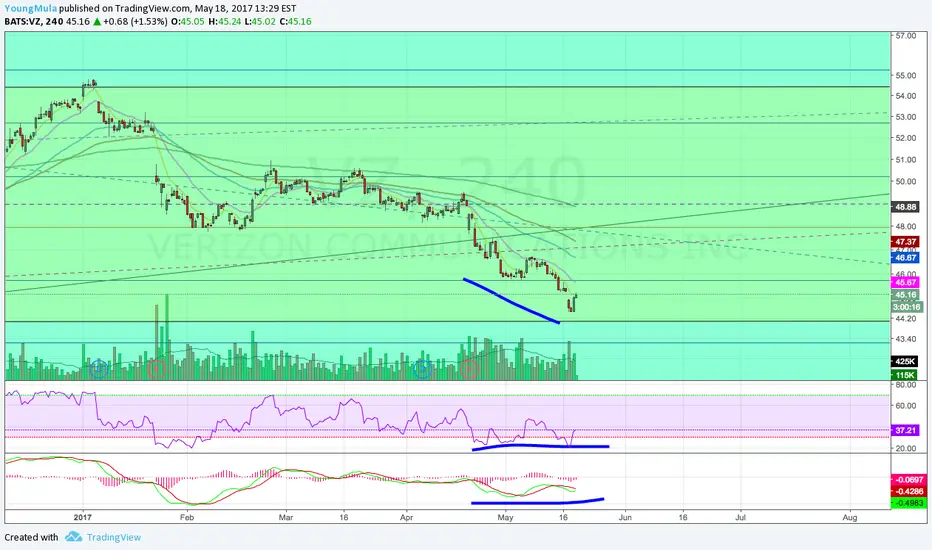
Task: Click the C:45.16 close value
Action: 295,21
